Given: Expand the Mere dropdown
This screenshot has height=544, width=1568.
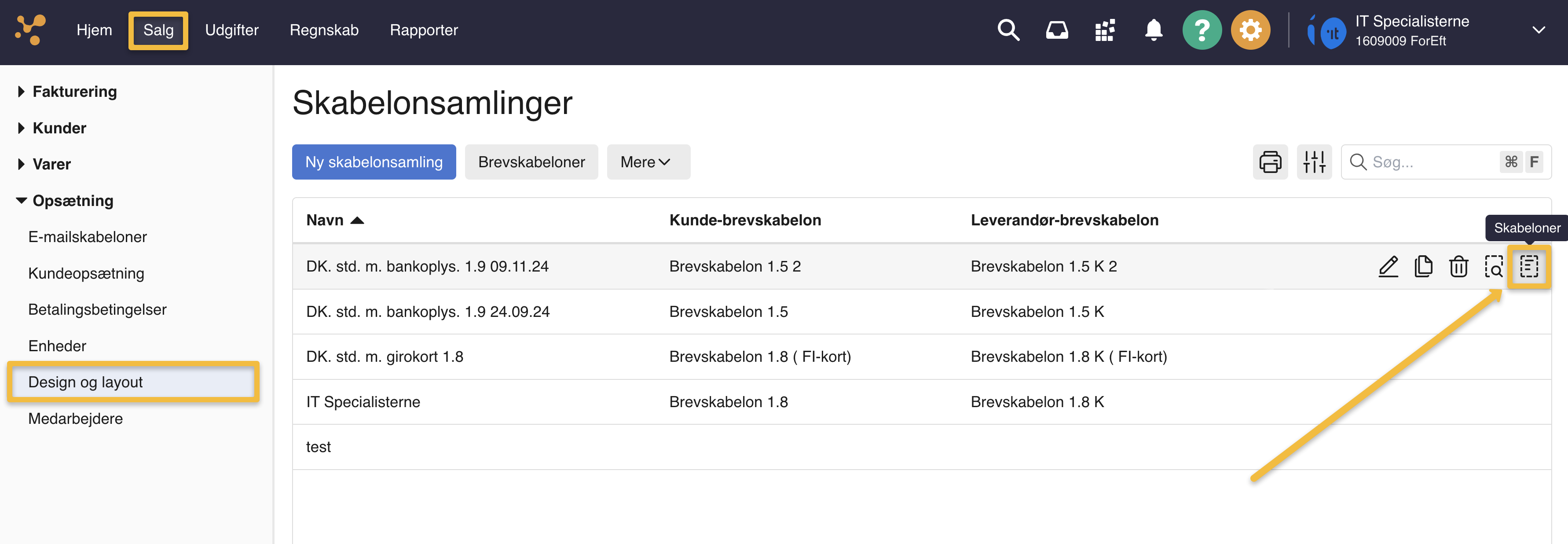Looking at the screenshot, I should (648, 162).
